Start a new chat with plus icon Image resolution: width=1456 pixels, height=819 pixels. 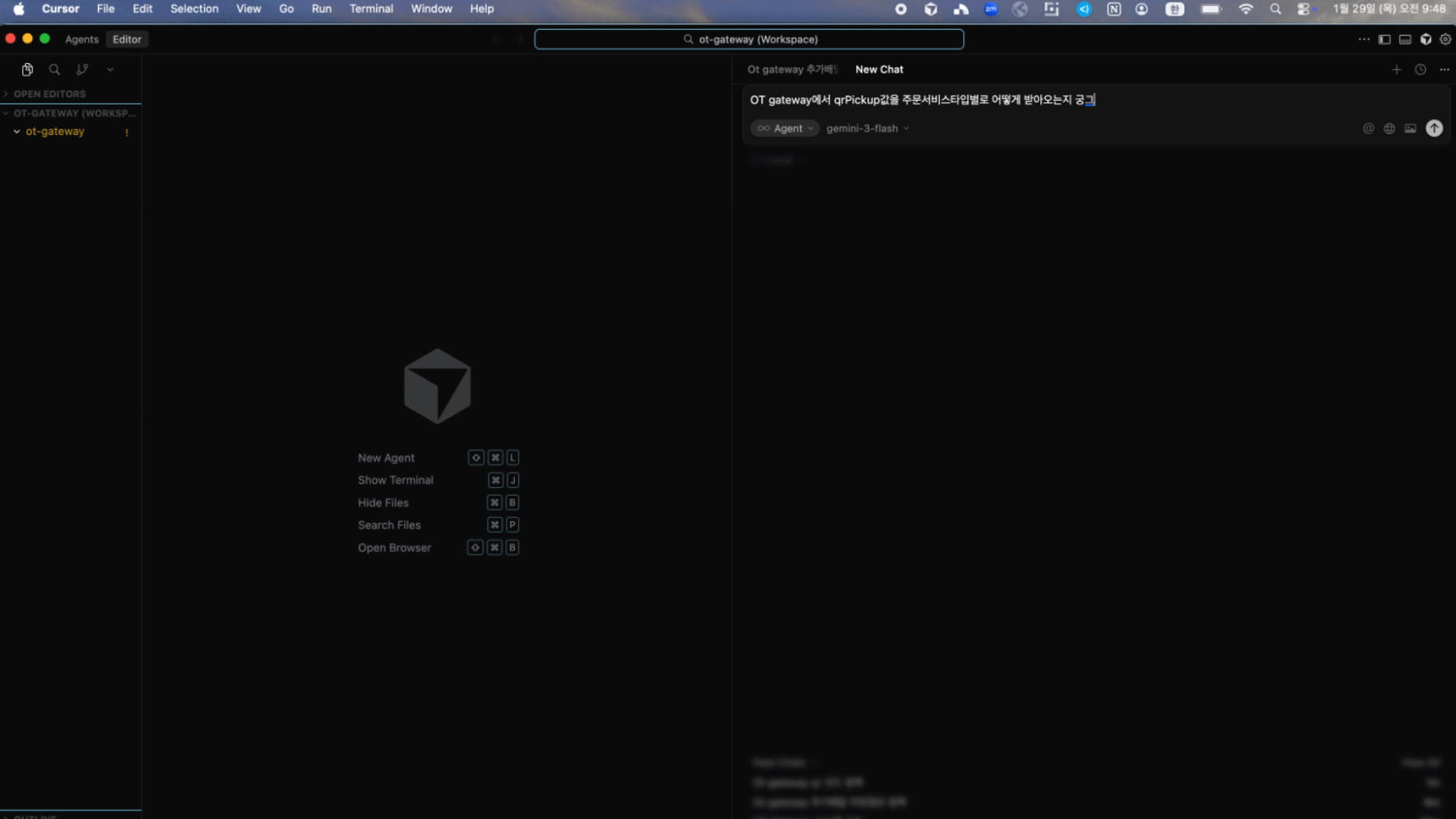(1396, 69)
